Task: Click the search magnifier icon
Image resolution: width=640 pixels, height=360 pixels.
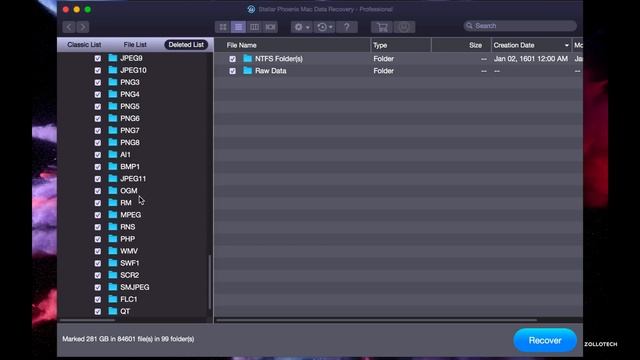Action: pos(469,26)
